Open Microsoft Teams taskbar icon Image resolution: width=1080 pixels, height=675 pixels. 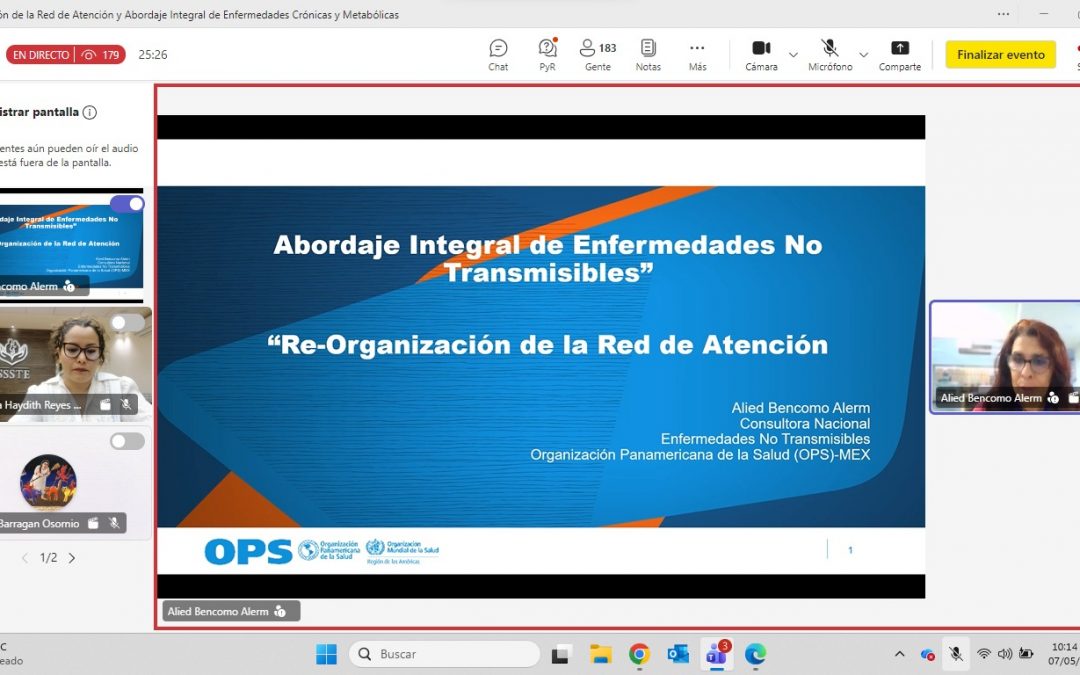716,654
